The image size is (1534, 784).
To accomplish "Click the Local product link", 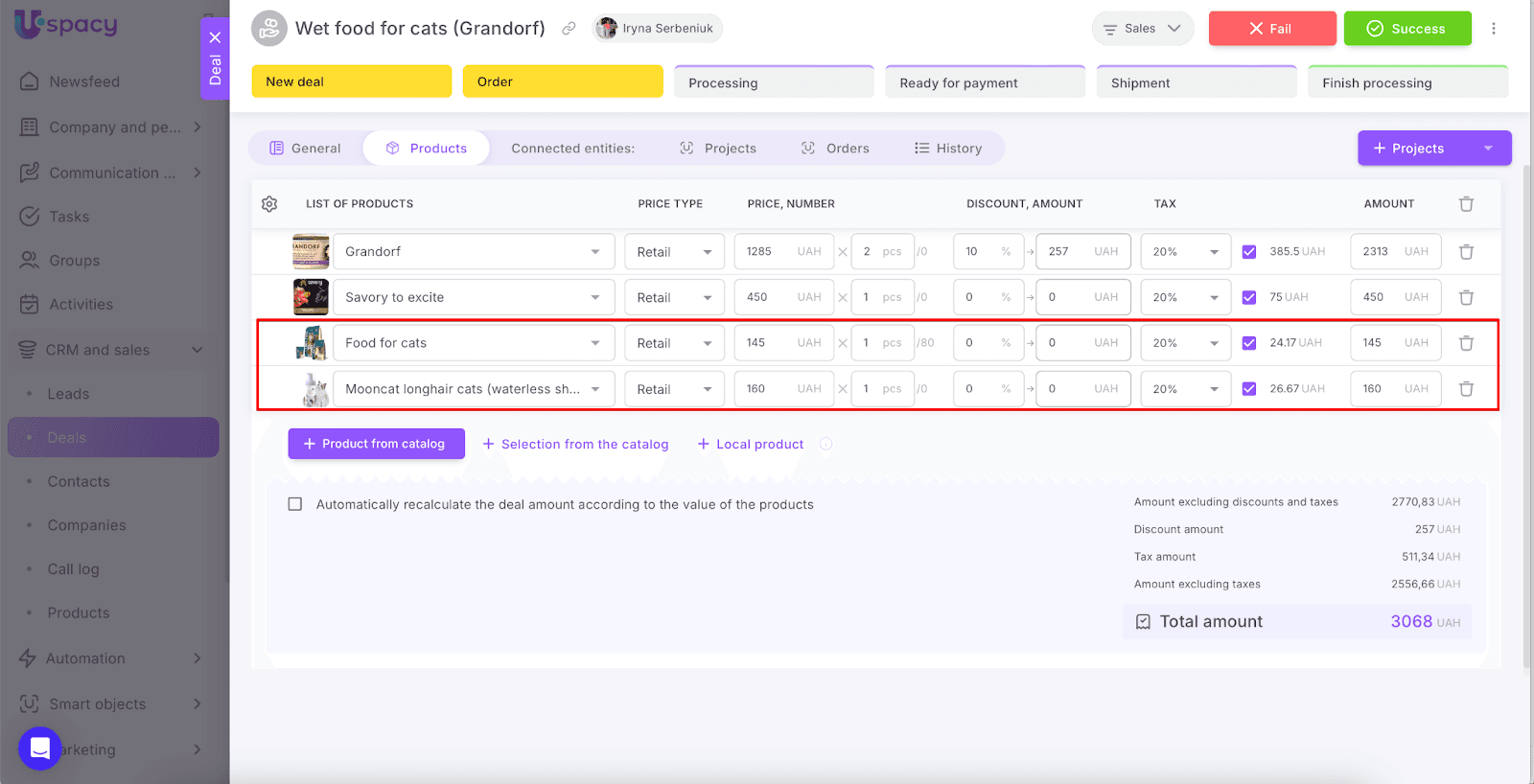I will (x=751, y=445).
